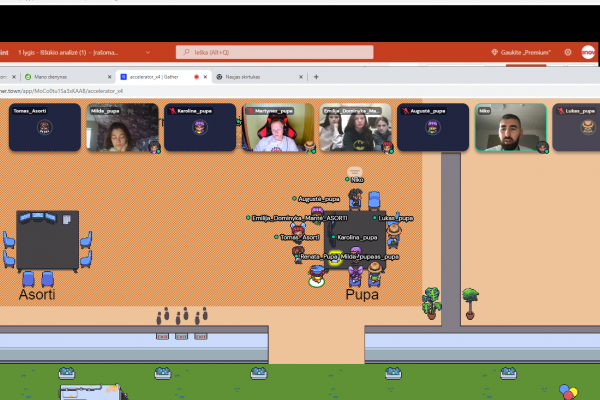This screenshot has height=400, width=600.
Task: Close the Mano dienynas tab
Action: tap(109, 77)
